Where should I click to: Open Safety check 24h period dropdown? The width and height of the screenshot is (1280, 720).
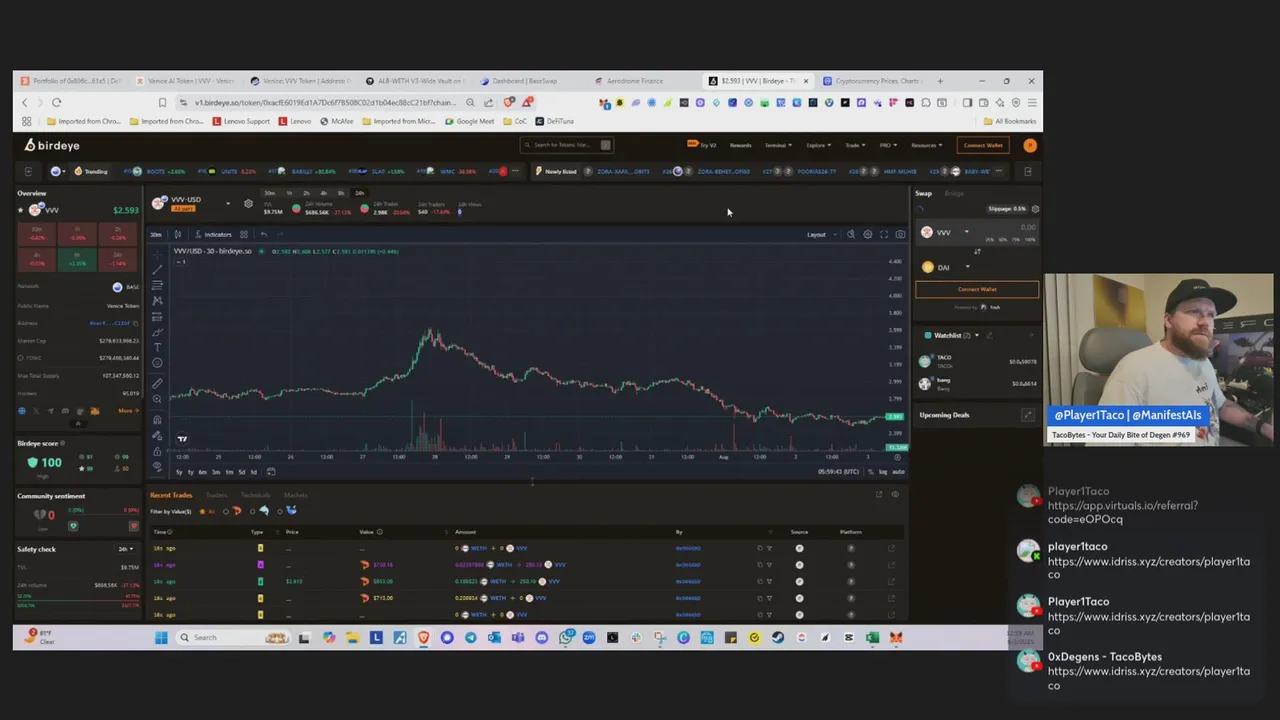pos(125,549)
